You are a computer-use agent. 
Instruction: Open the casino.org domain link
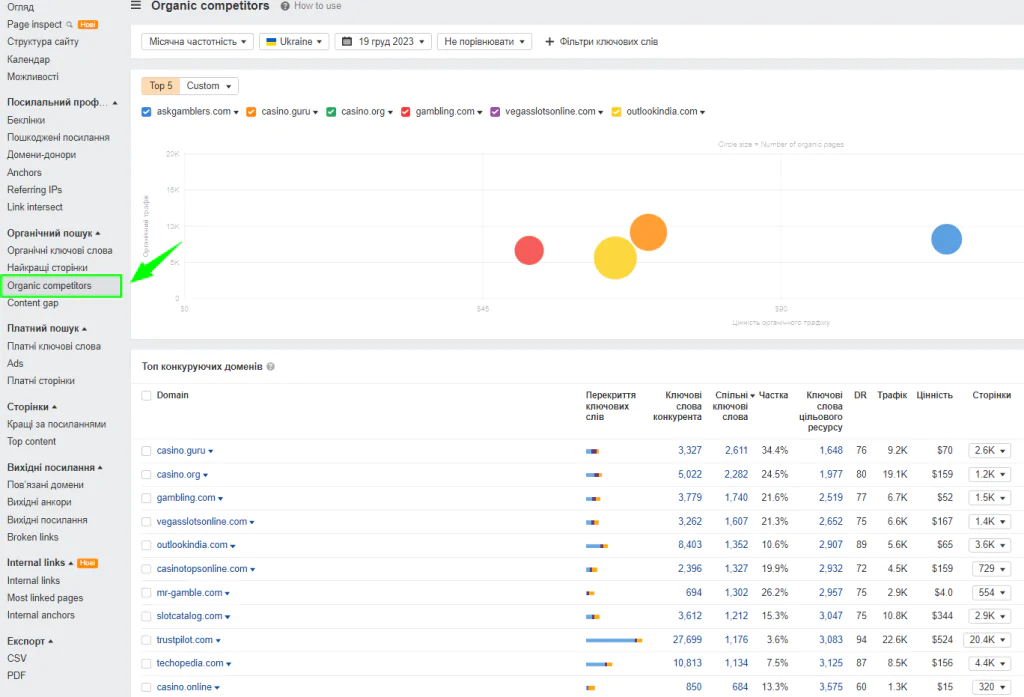[x=178, y=474]
